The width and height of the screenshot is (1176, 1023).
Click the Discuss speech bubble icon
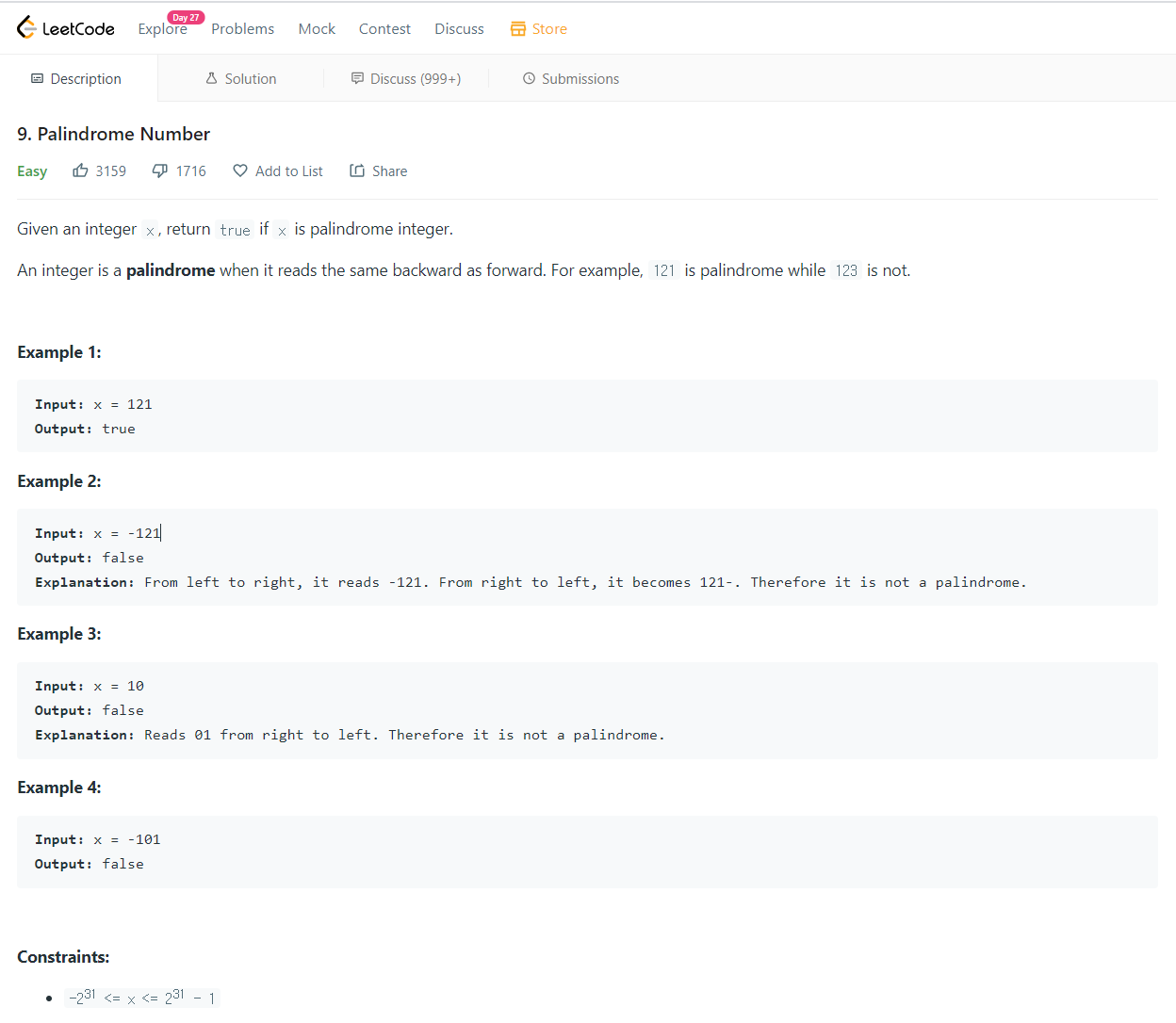pos(357,79)
